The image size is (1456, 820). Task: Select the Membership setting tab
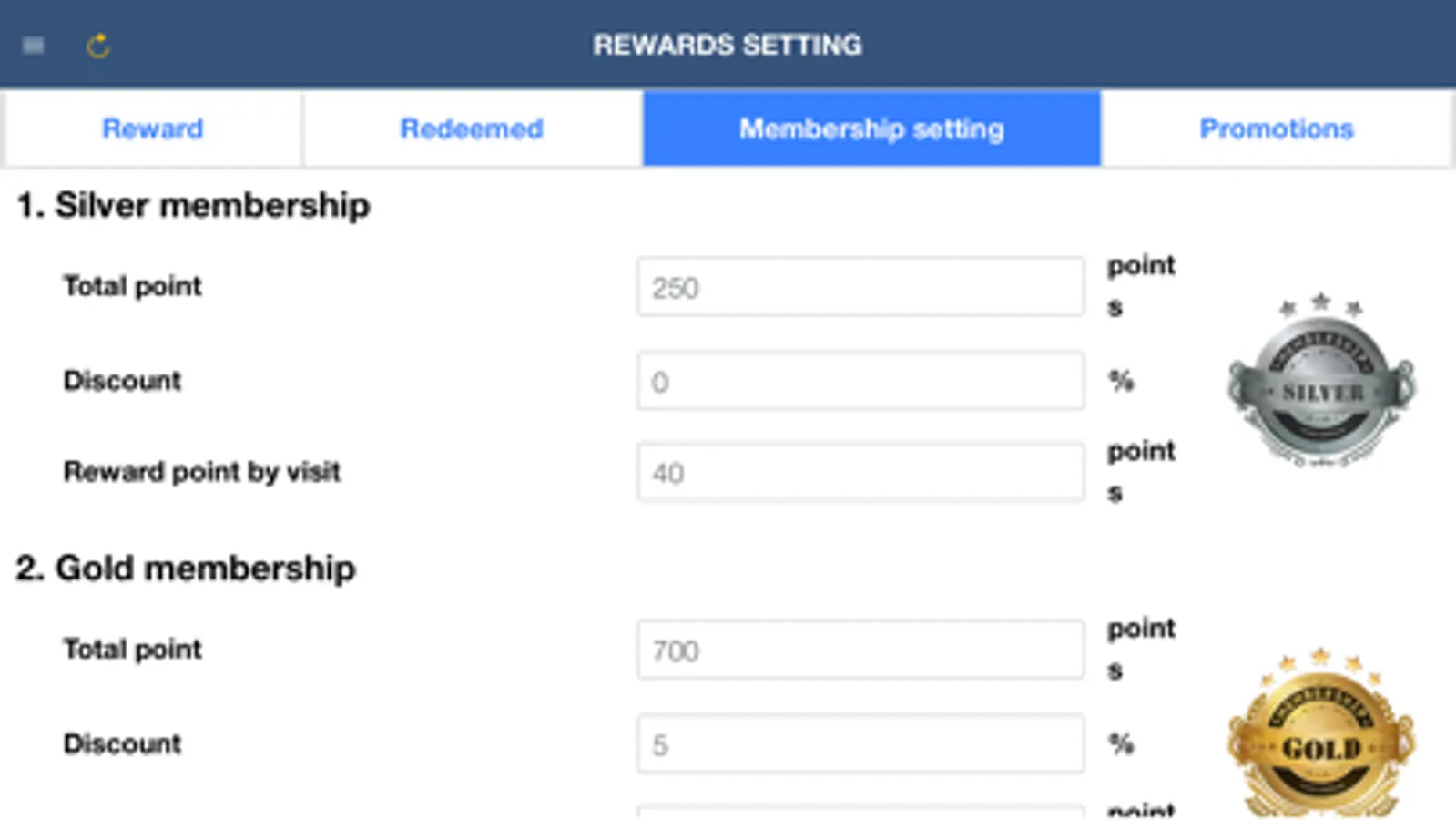(x=871, y=128)
